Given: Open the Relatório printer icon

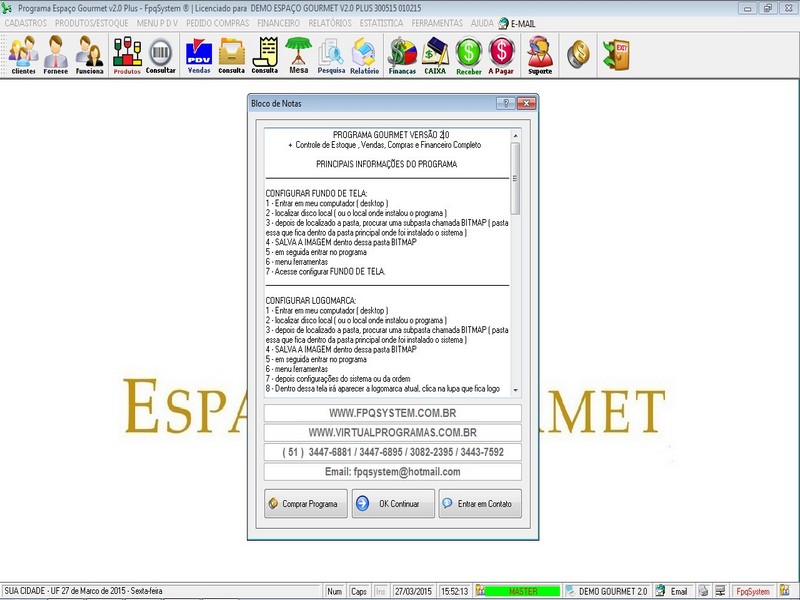Looking at the screenshot, I should (x=364, y=56).
